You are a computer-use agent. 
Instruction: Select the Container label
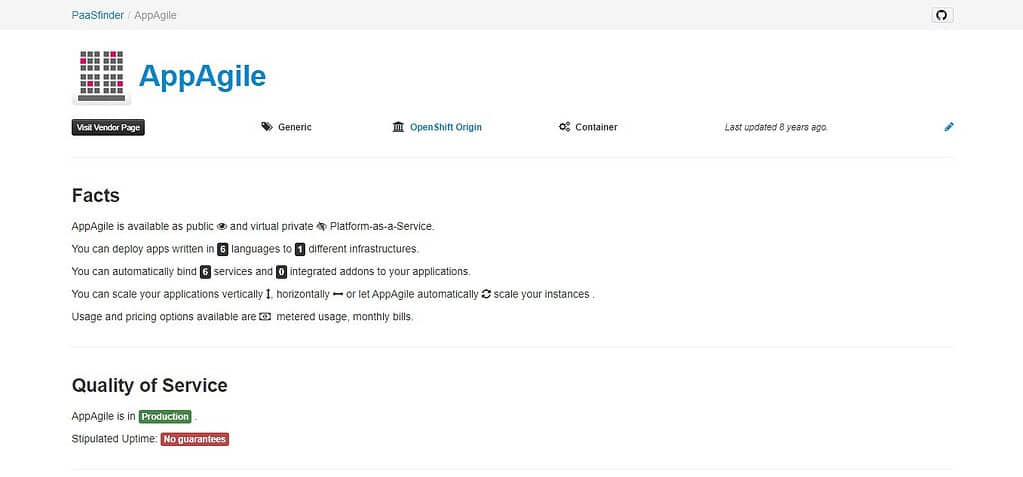click(596, 127)
